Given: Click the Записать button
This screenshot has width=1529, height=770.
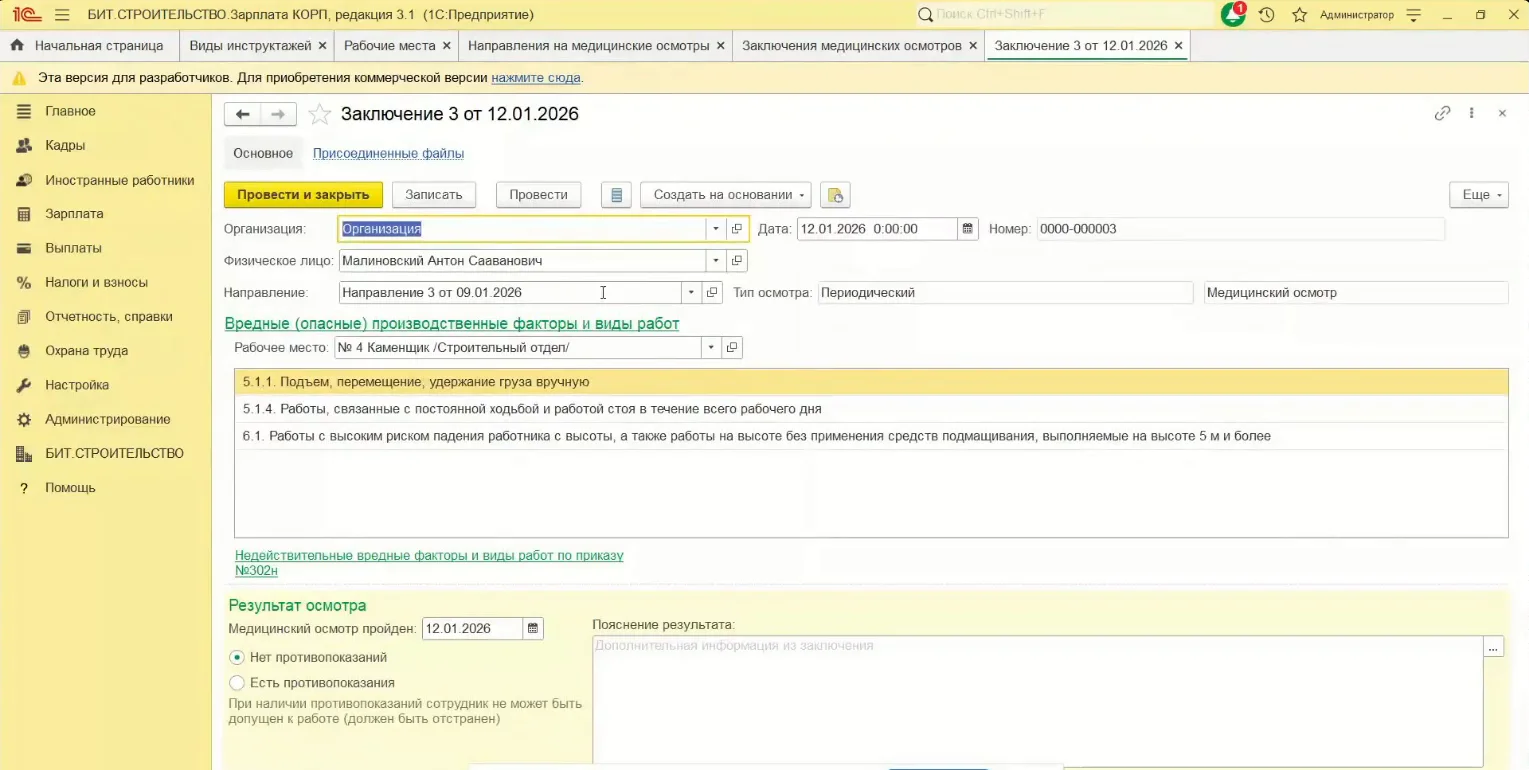Looking at the screenshot, I should pos(433,195).
